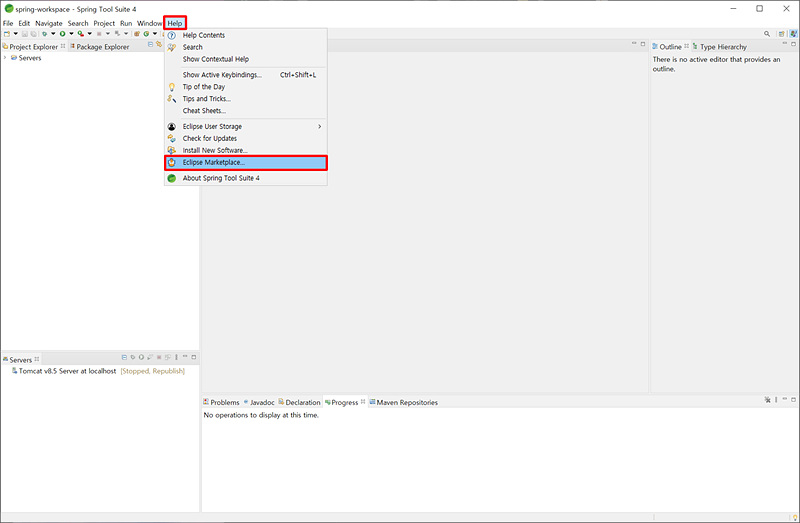Open Tips and Tricks
800x523 pixels.
coord(245,98)
